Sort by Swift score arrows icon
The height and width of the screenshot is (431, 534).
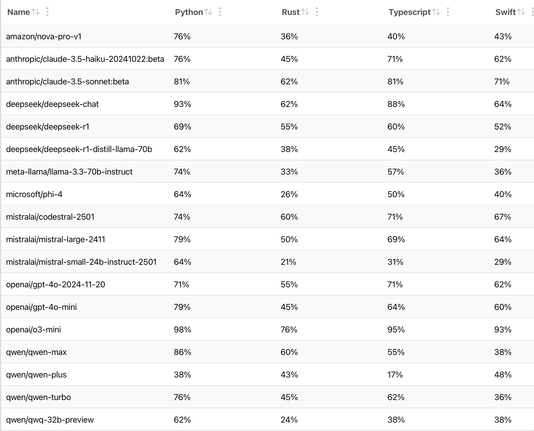click(521, 12)
